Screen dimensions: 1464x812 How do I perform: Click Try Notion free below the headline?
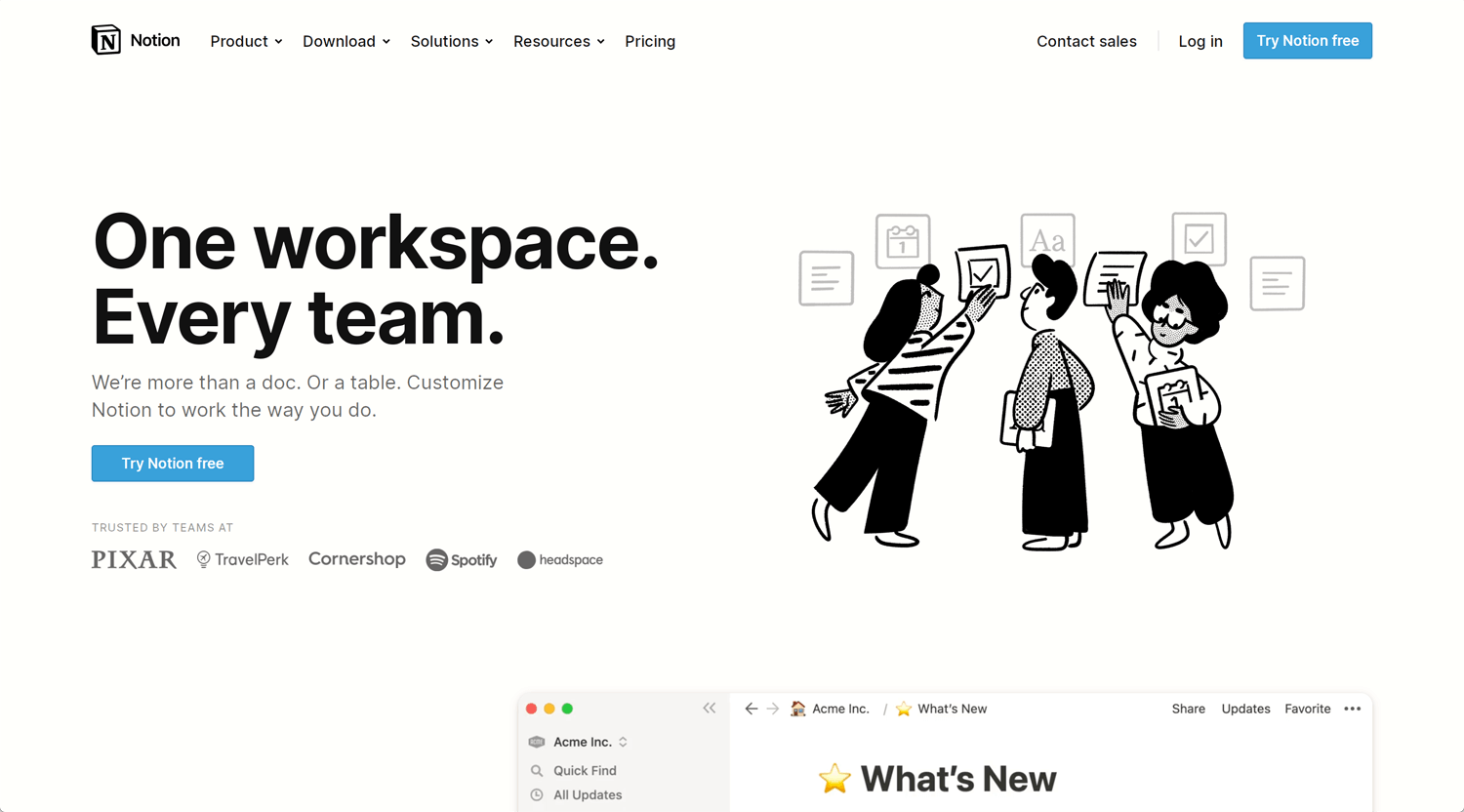[173, 464]
